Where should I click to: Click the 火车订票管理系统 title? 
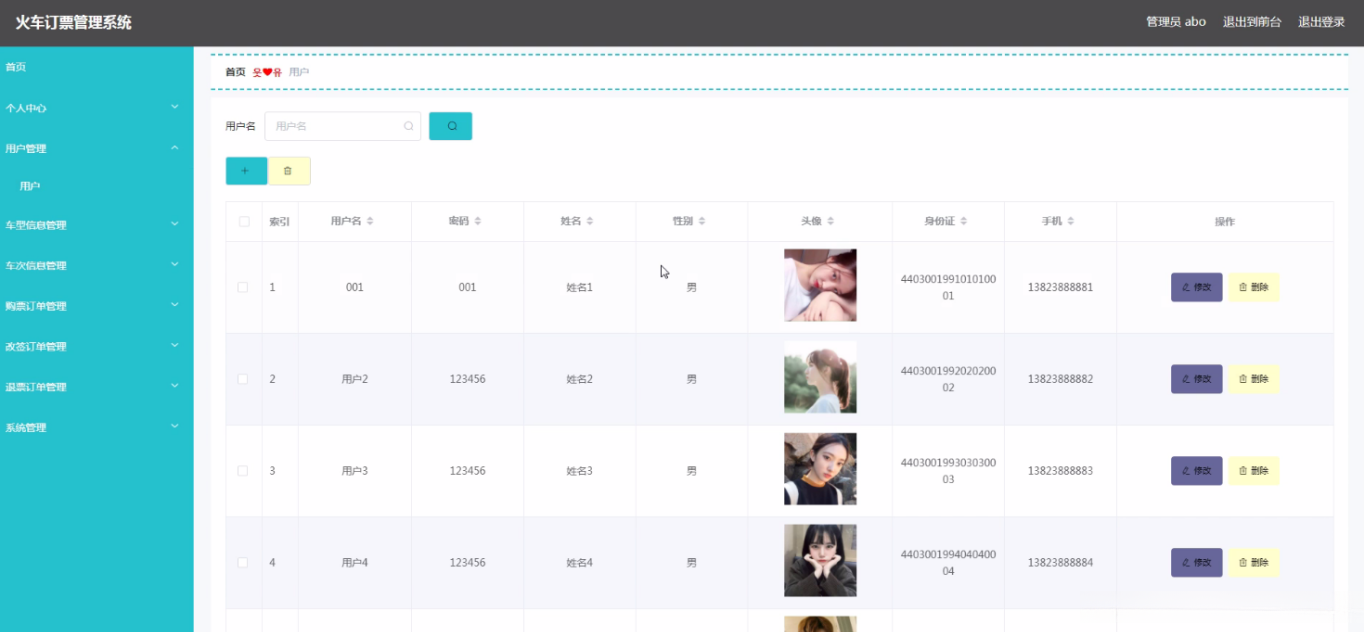(x=73, y=22)
